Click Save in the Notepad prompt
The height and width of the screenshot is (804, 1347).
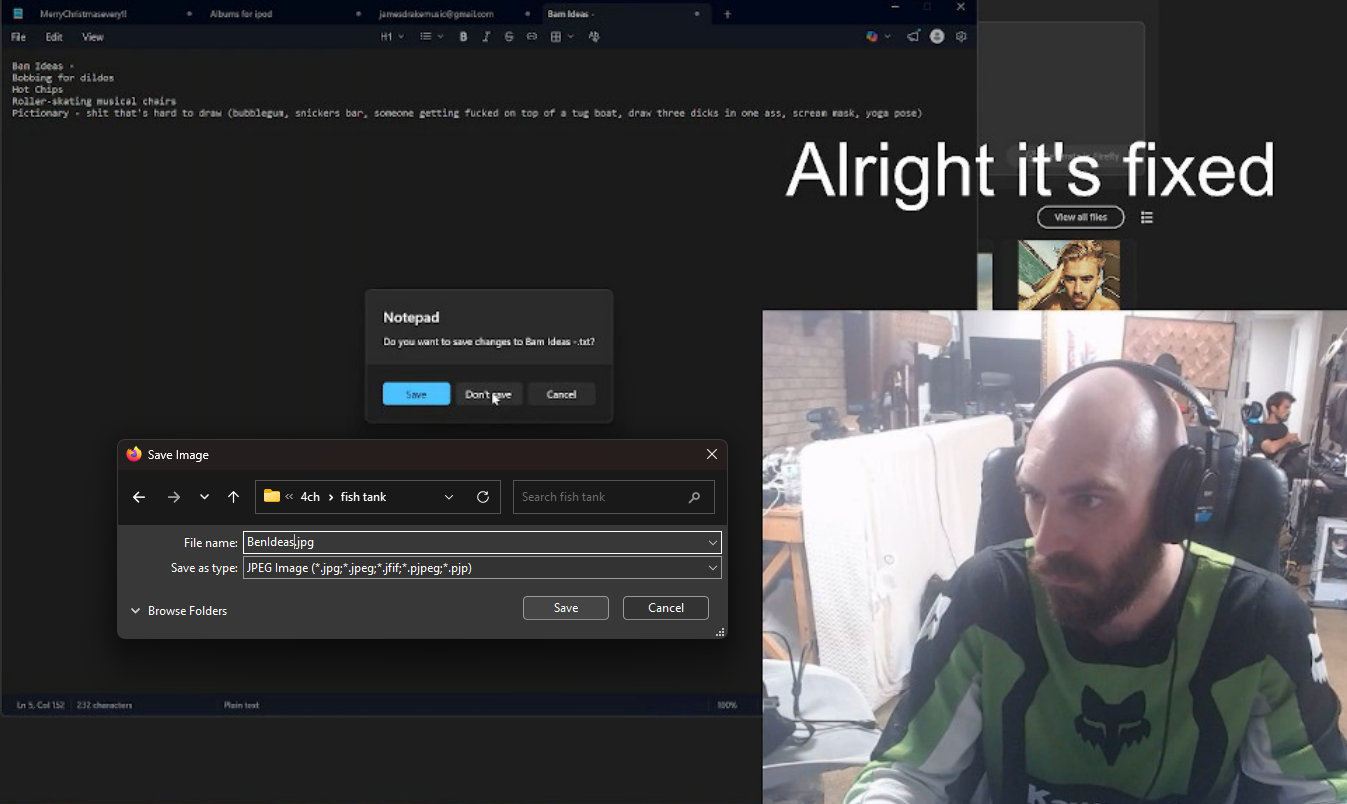(x=416, y=394)
